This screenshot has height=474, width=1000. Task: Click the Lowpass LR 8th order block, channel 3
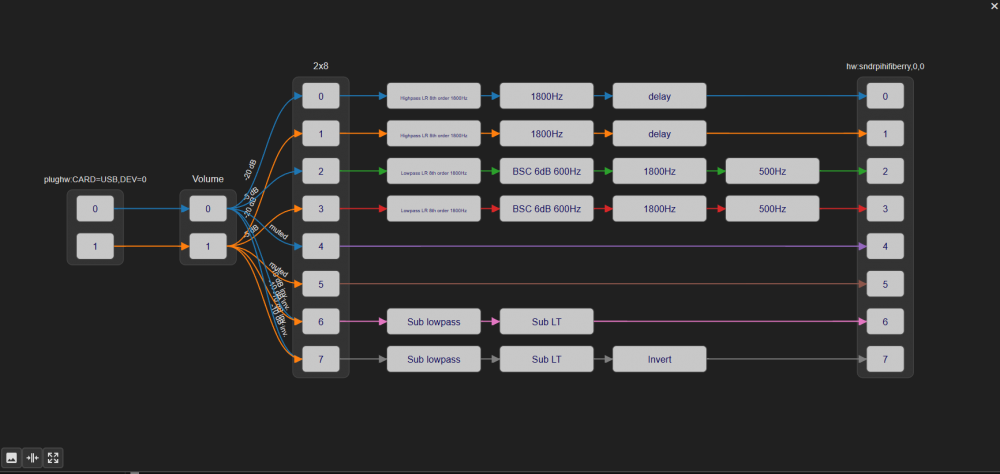(x=434, y=209)
